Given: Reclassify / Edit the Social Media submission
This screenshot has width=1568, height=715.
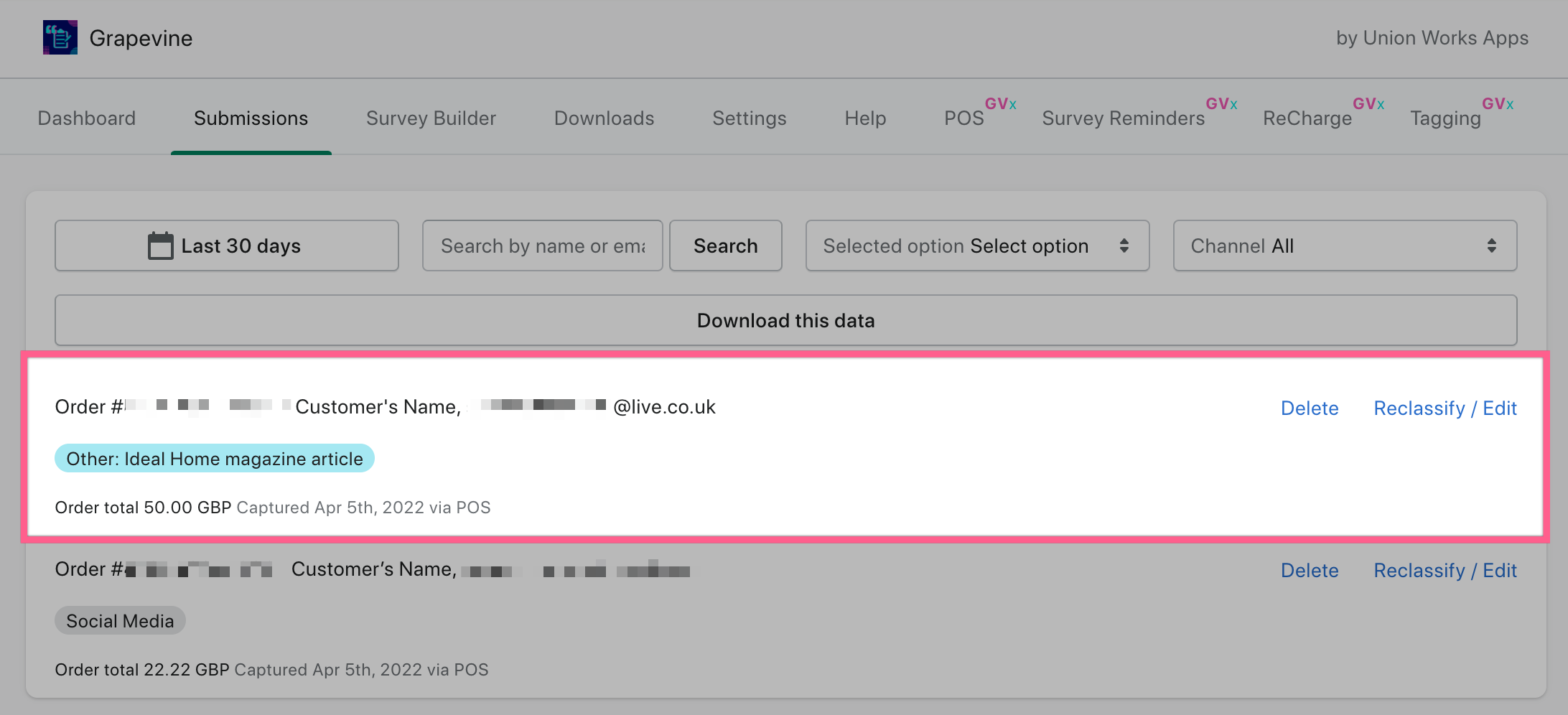Looking at the screenshot, I should pos(1445,570).
